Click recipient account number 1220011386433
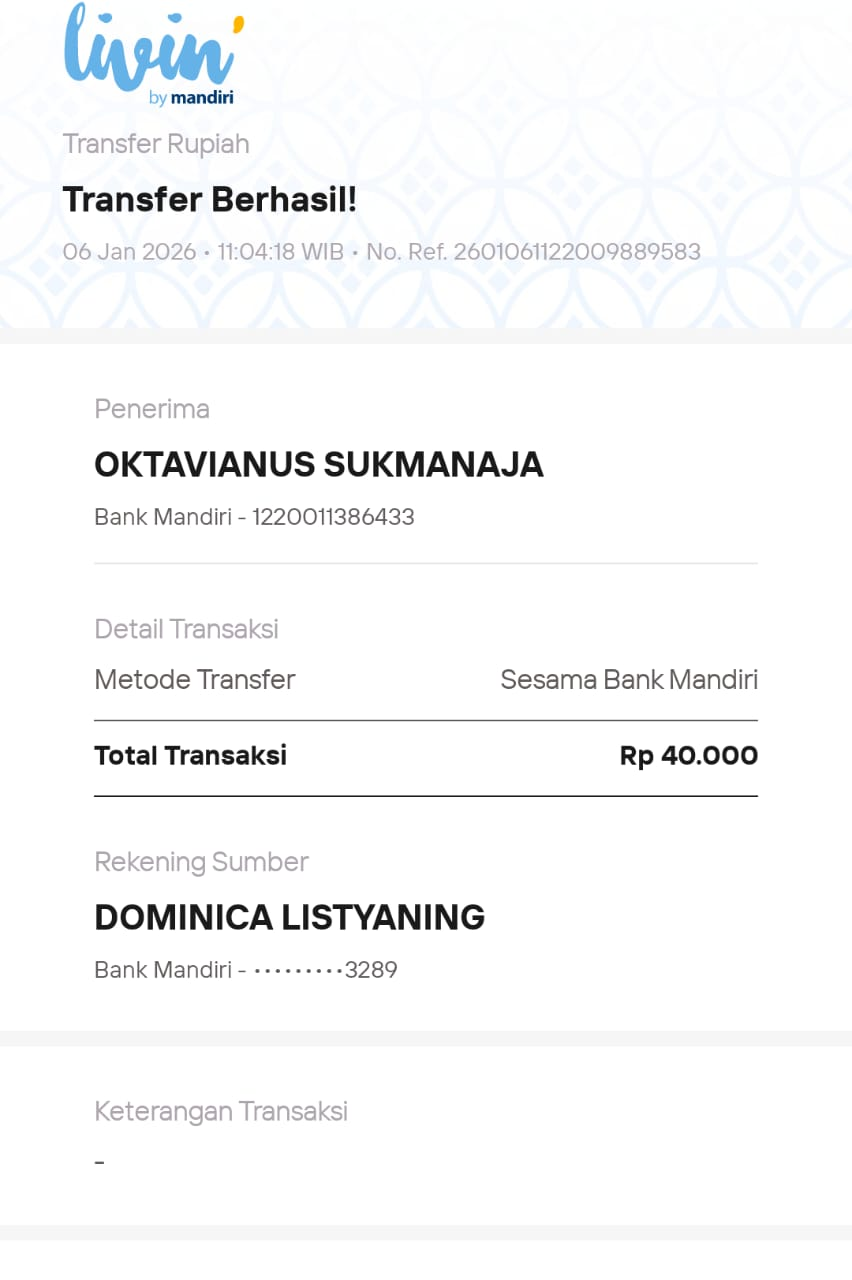 [333, 517]
